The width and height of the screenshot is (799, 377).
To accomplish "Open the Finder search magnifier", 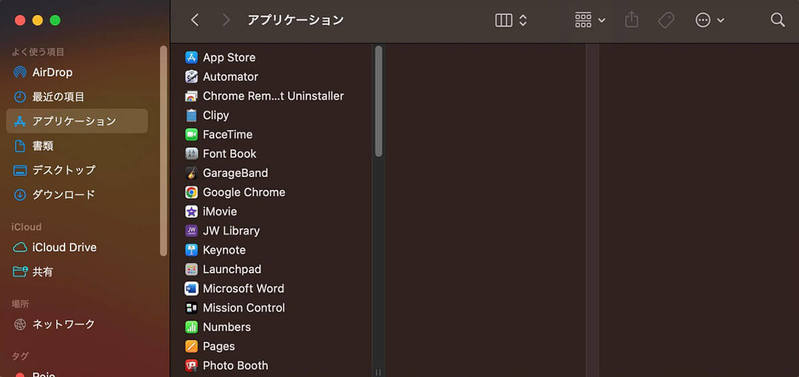I will 778,20.
